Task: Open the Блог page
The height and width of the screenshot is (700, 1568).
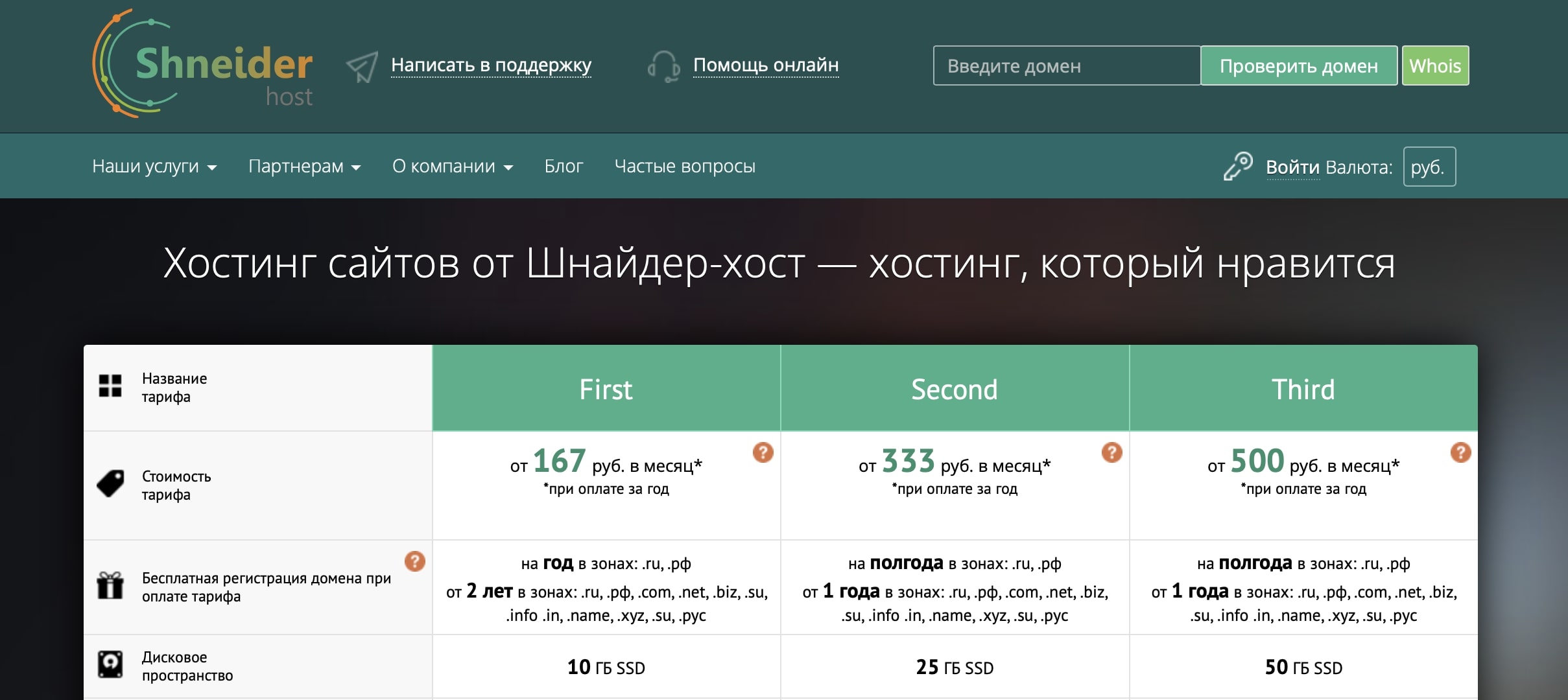Action: click(564, 167)
